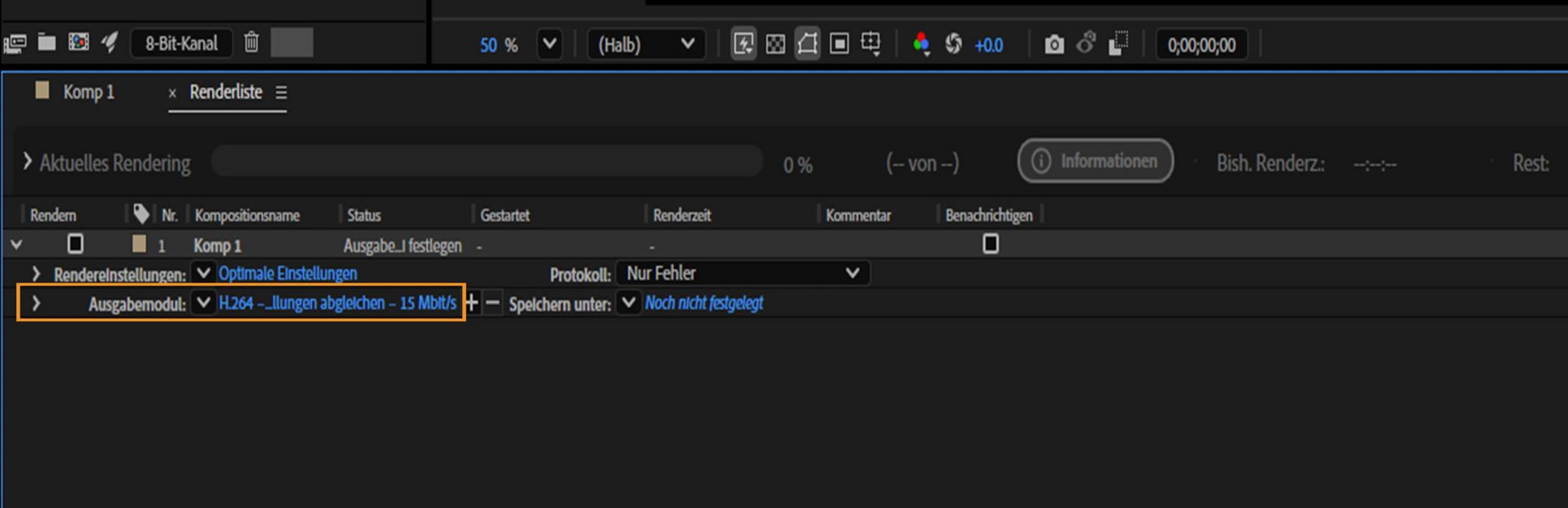Click the Kompositionsname column header
1568x508 pixels.
tap(247, 215)
